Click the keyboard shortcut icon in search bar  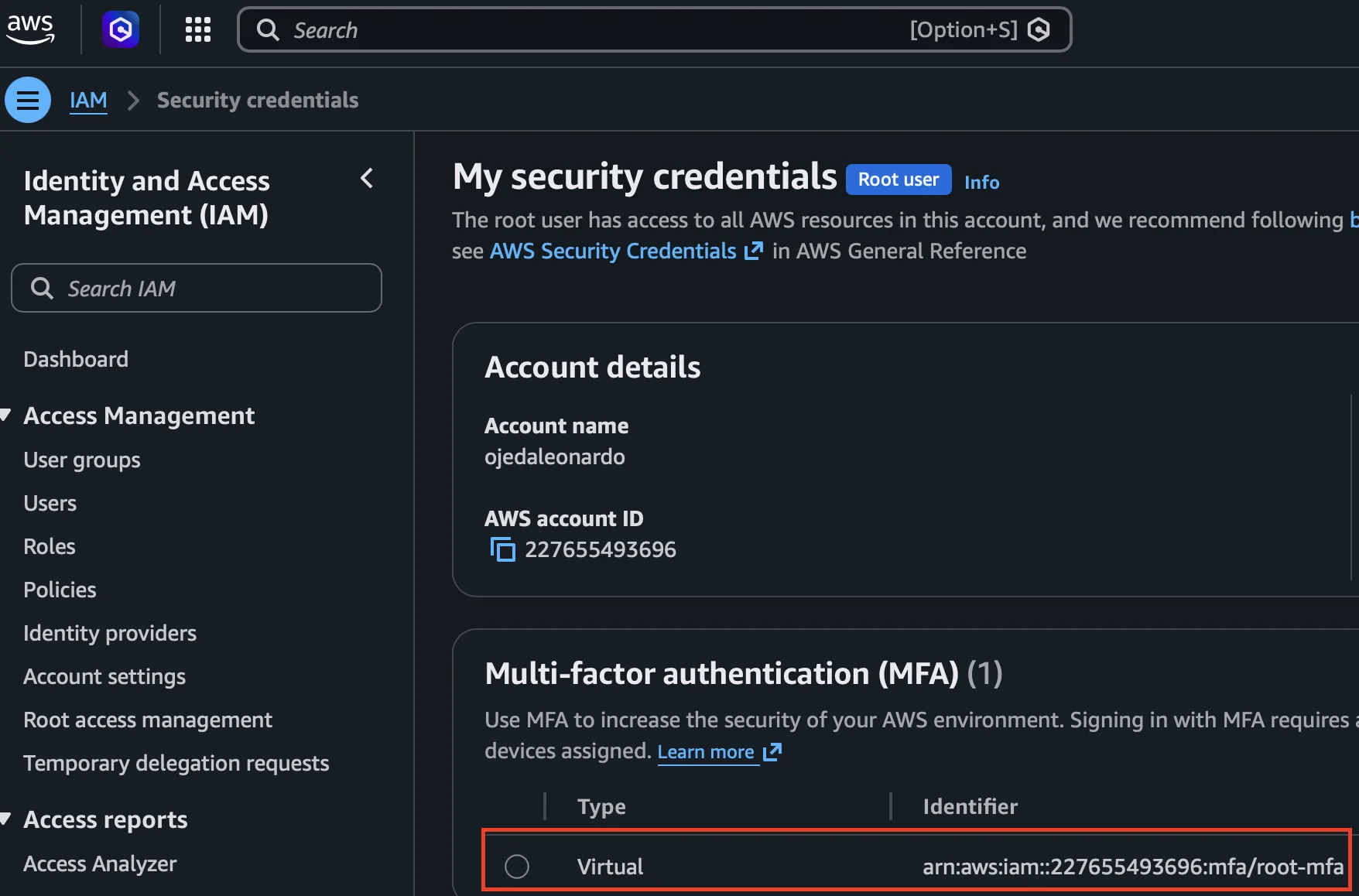click(1039, 29)
